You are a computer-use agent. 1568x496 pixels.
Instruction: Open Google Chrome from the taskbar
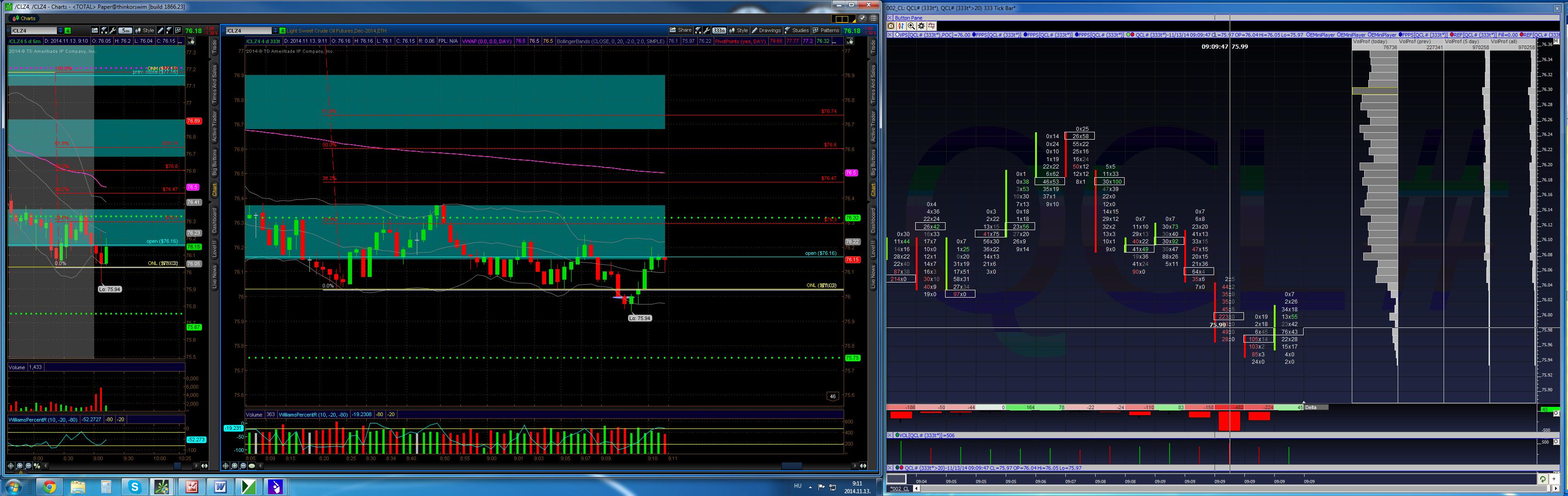point(49,487)
